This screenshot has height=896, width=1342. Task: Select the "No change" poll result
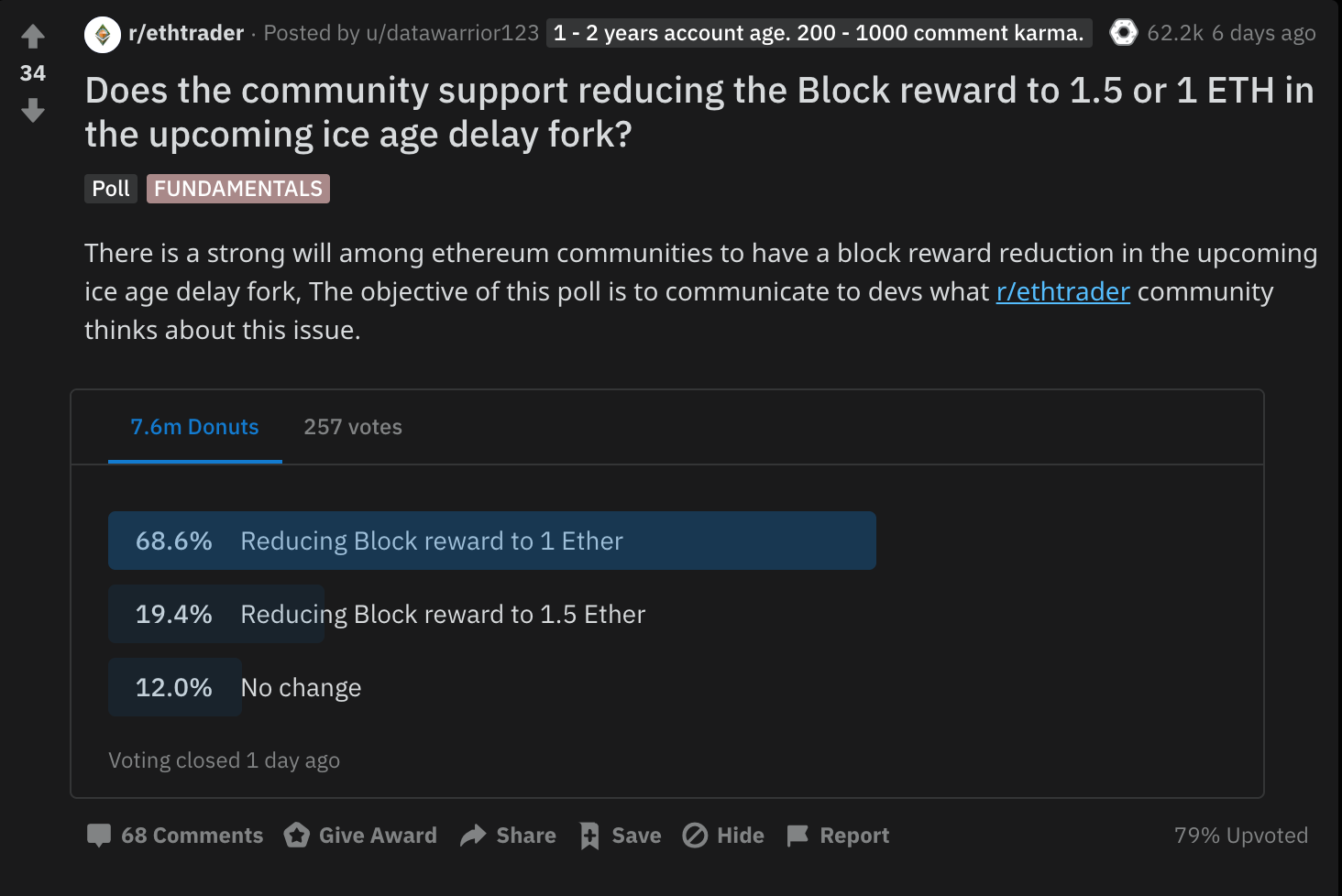point(301,687)
